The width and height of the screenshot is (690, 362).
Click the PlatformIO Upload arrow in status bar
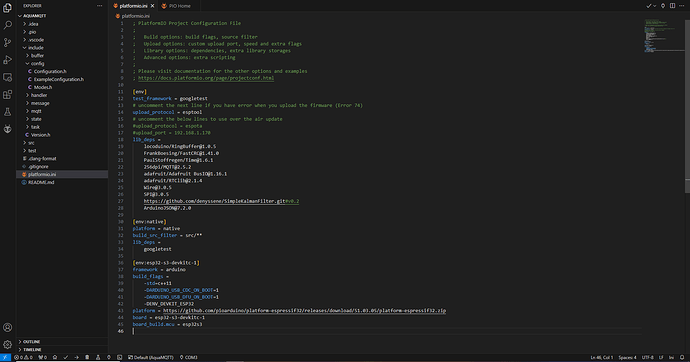pos(76,358)
